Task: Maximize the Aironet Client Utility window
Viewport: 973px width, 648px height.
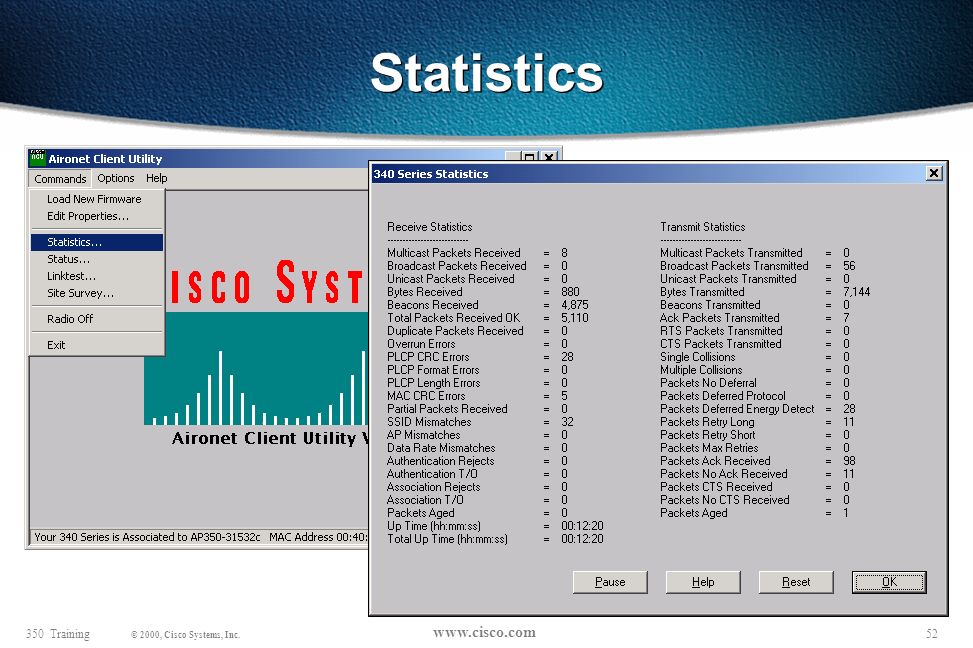Action: (x=529, y=157)
